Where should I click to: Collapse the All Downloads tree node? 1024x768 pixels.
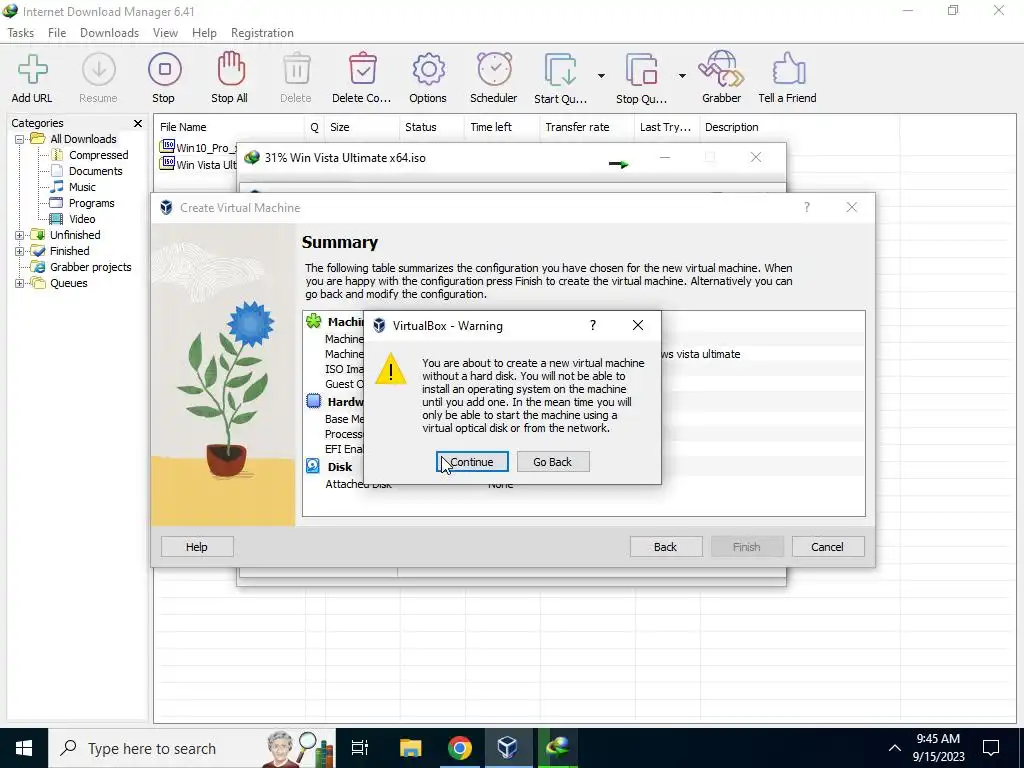click(20, 139)
